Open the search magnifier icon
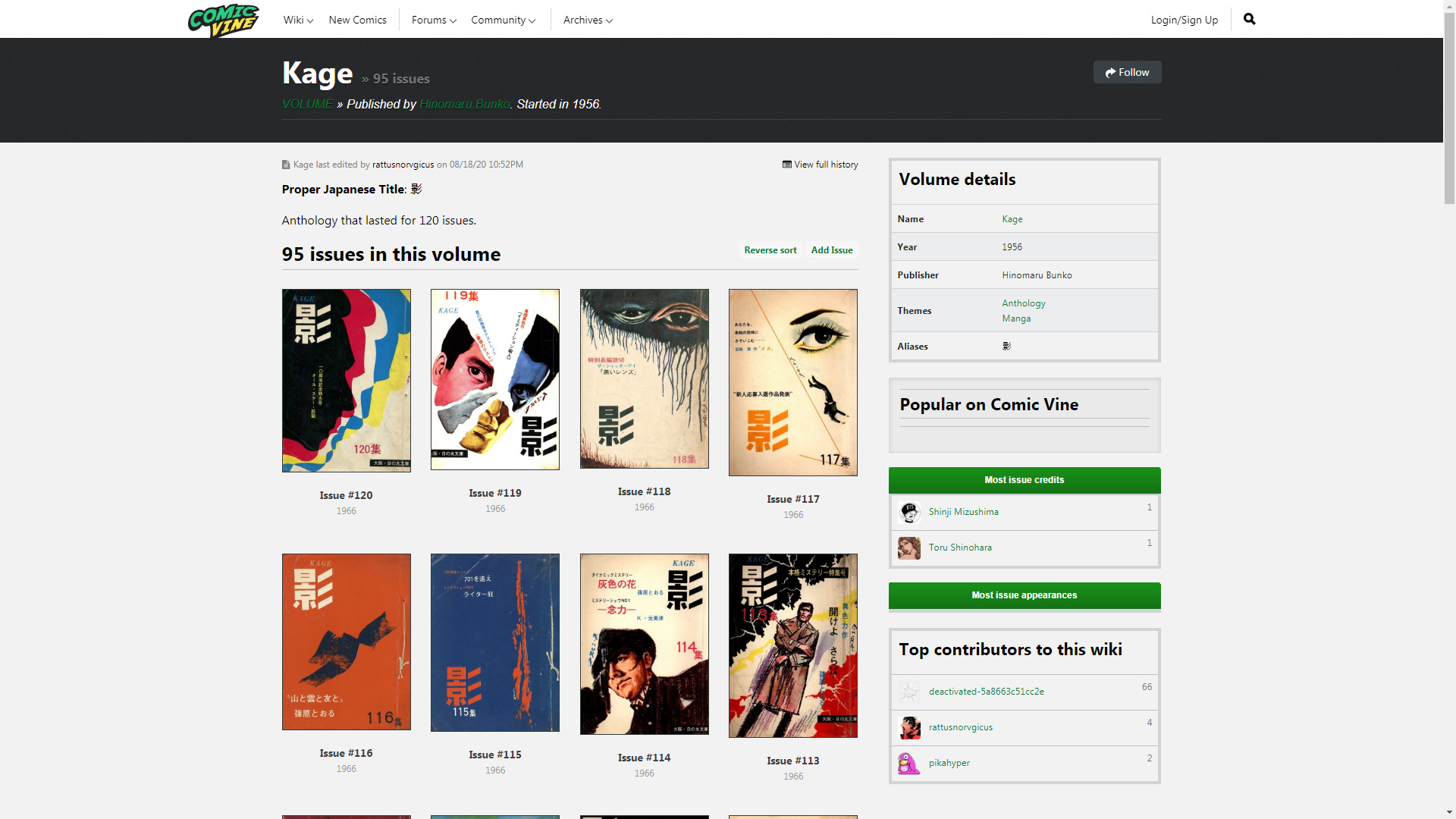Screen dimensions: 1456x819 coord(1249,19)
